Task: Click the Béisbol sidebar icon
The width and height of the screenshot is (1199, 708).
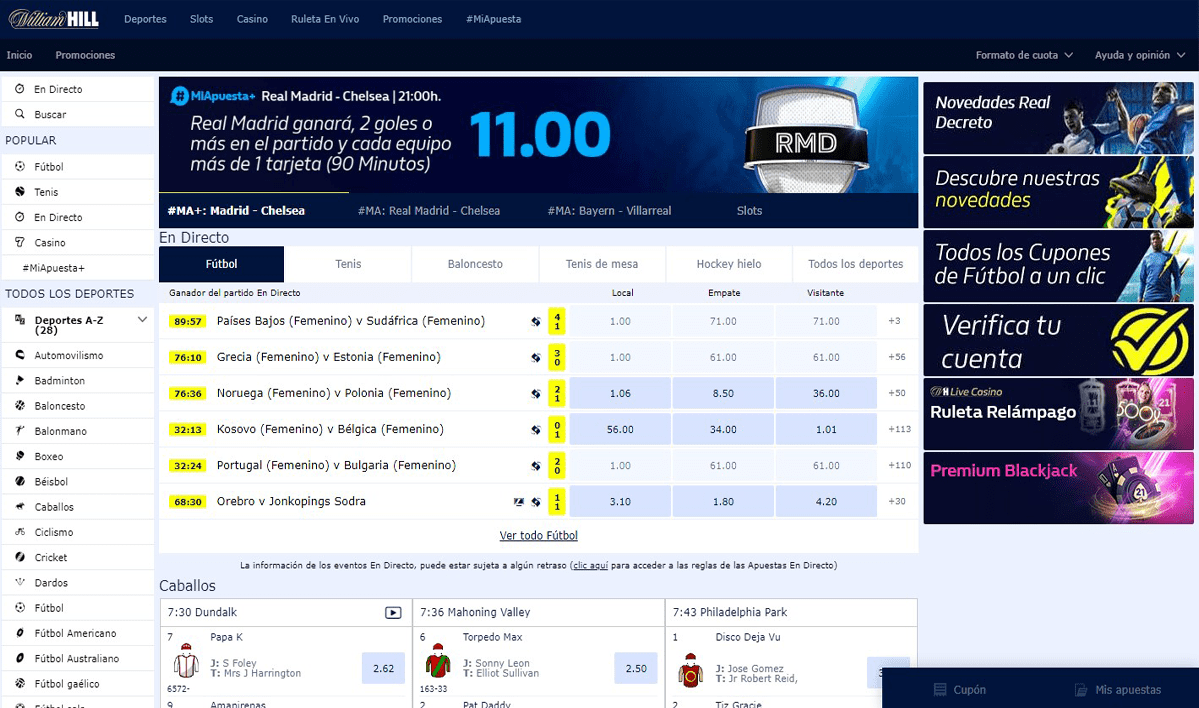Action: (x=20, y=481)
